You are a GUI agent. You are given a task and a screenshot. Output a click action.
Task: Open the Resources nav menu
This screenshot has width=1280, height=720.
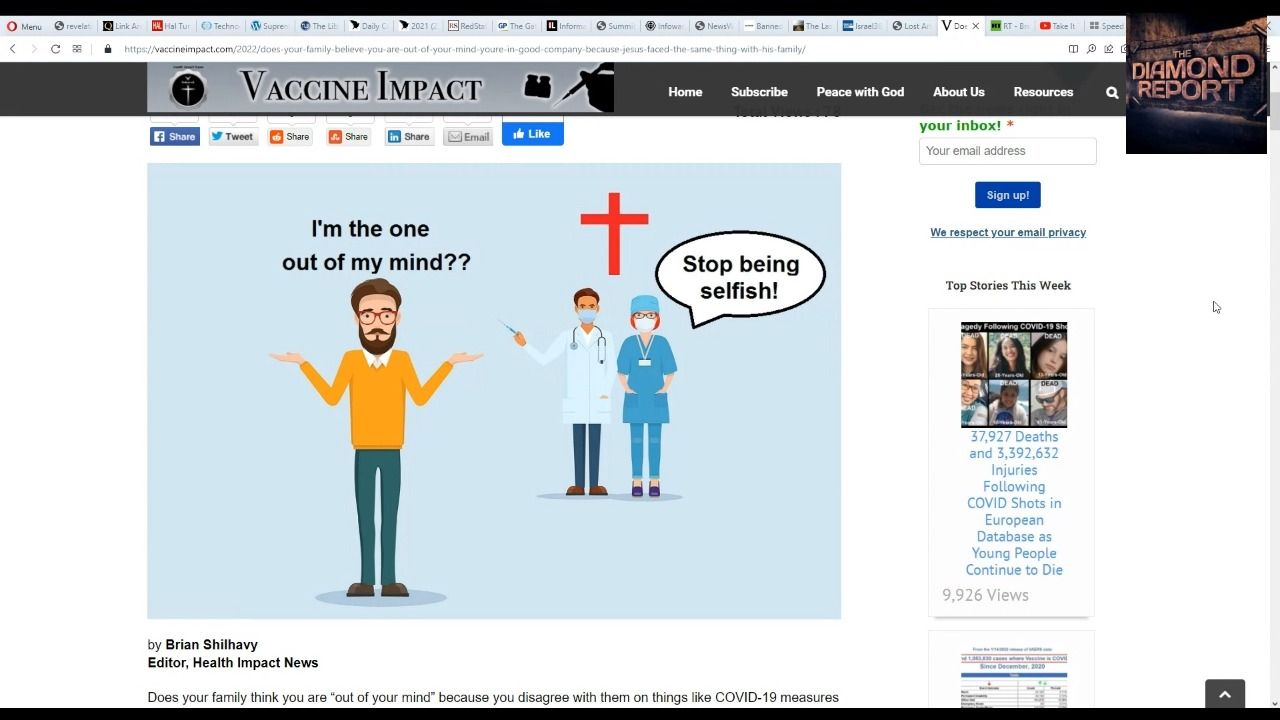coord(1043,92)
